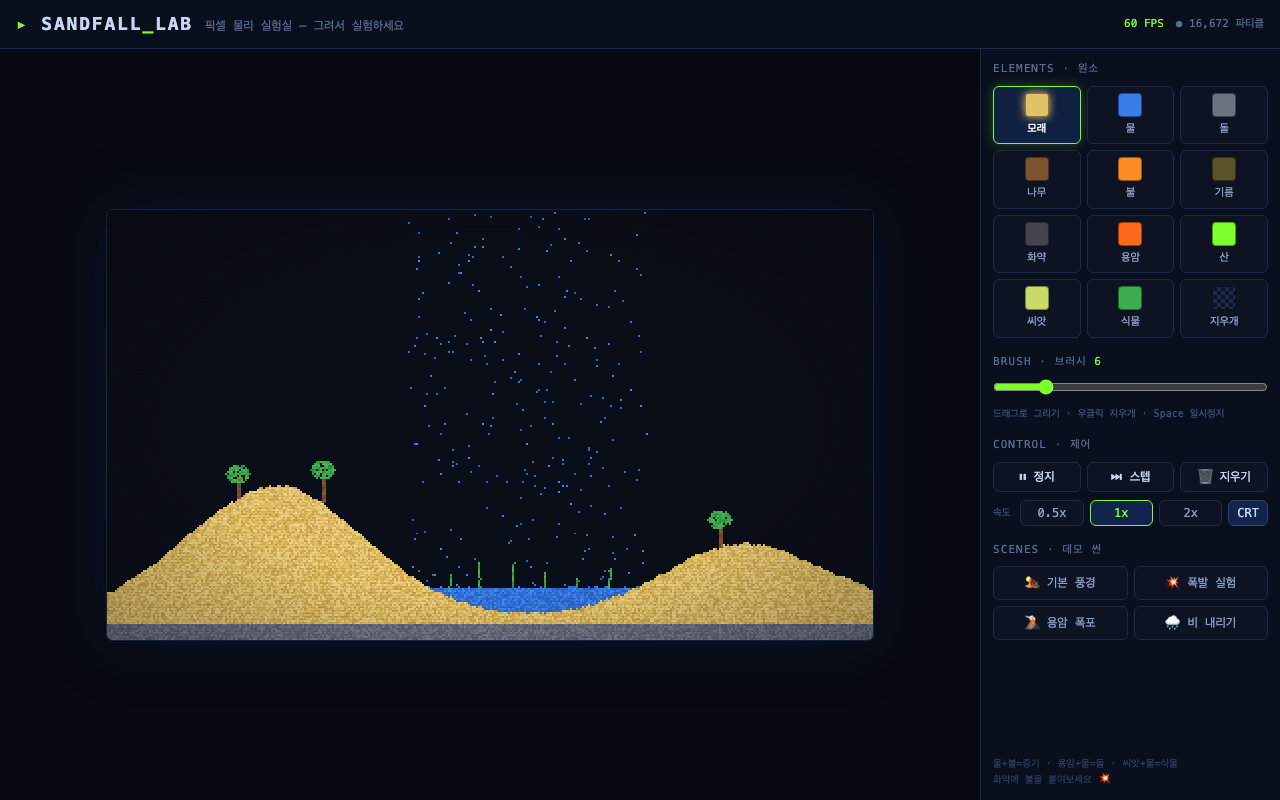Image resolution: width=1280 pixels, height=800 pixels.
Task: Select the 화약 gunpowder element
Action: pos(1037,244)
